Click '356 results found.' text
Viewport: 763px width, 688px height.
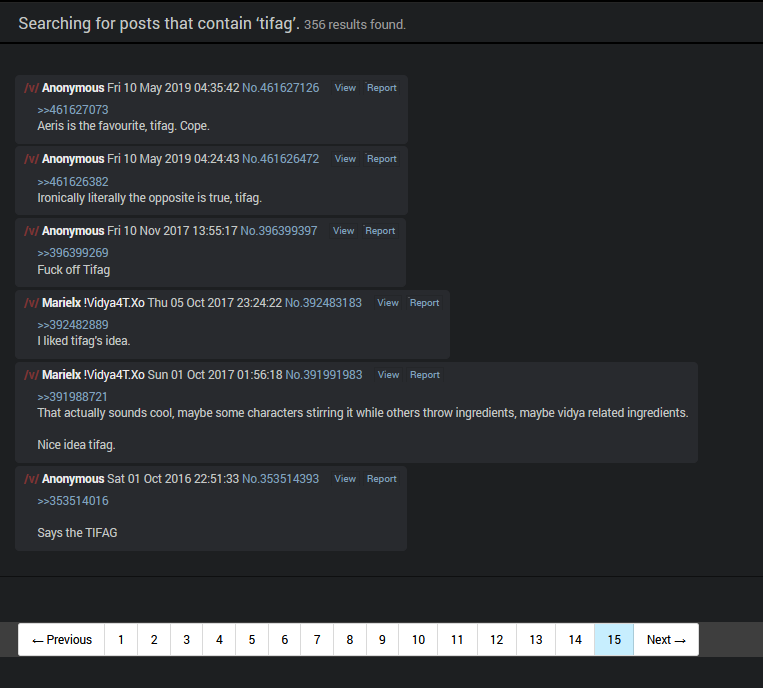click(x=355, y=25)
